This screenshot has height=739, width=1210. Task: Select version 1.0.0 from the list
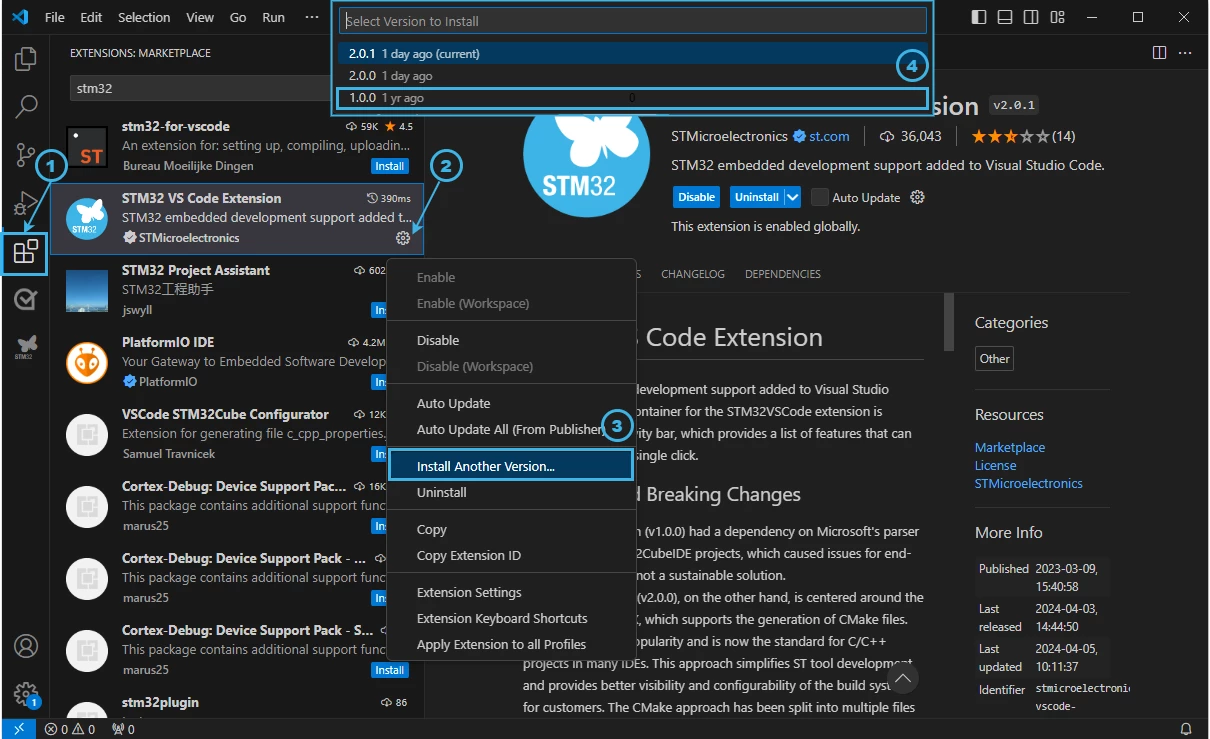[634, 98]
